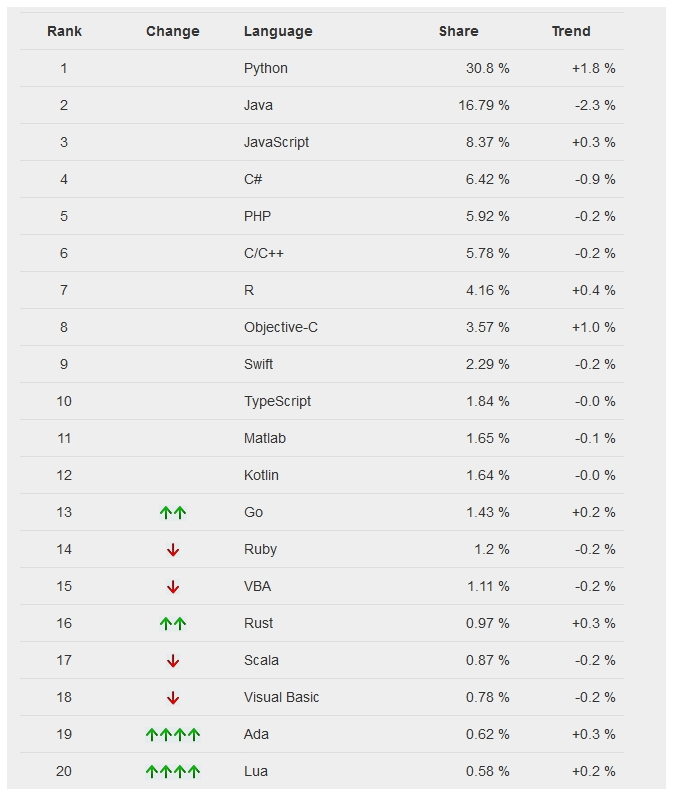The image size is (676, 794).
Task: Click the TypeScript language entry
Action: tap(277, 401)
